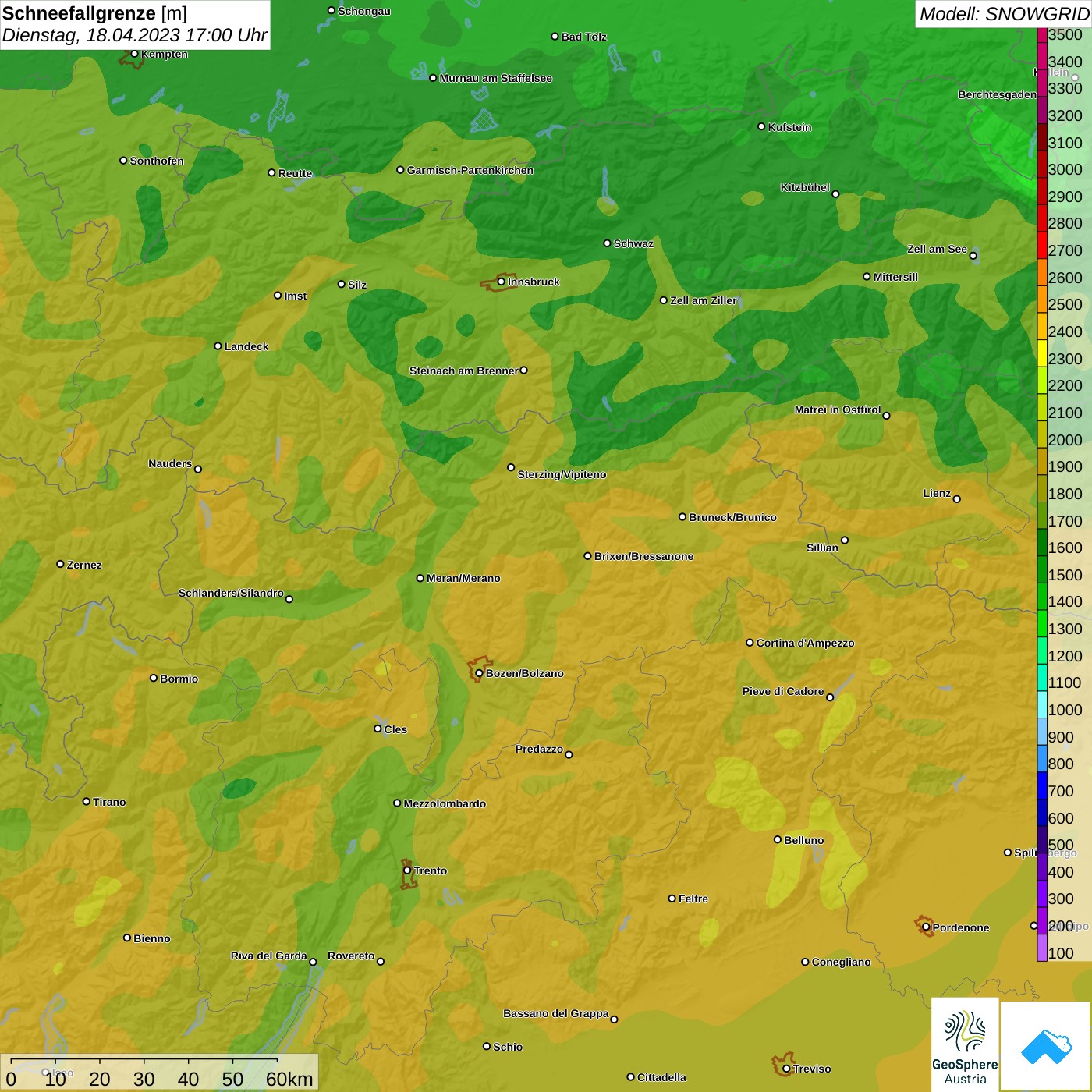Click the Landeck location dot

click(x=218, y=346)
